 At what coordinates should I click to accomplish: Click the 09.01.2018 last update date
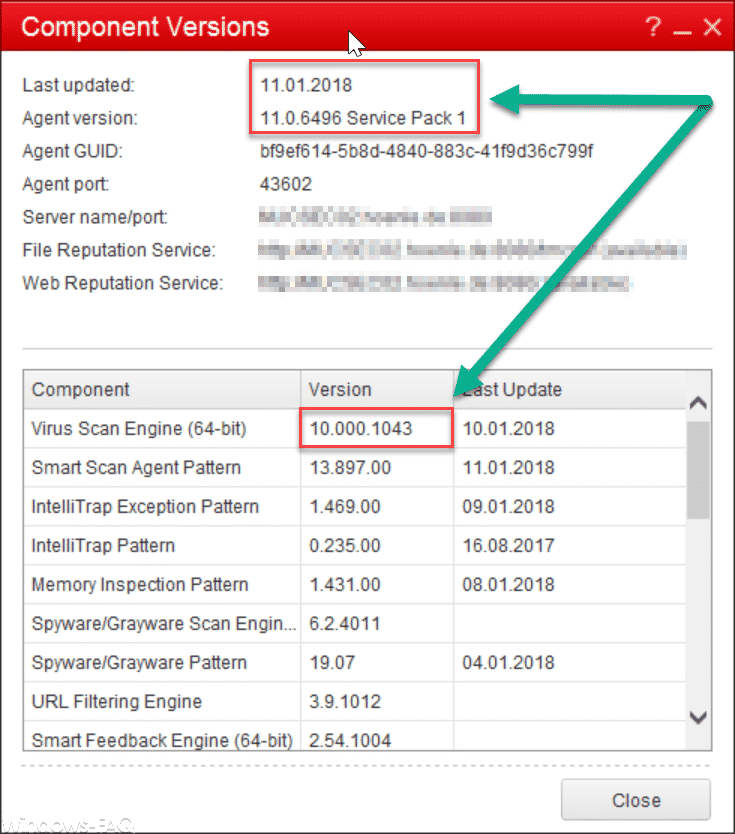508,506
